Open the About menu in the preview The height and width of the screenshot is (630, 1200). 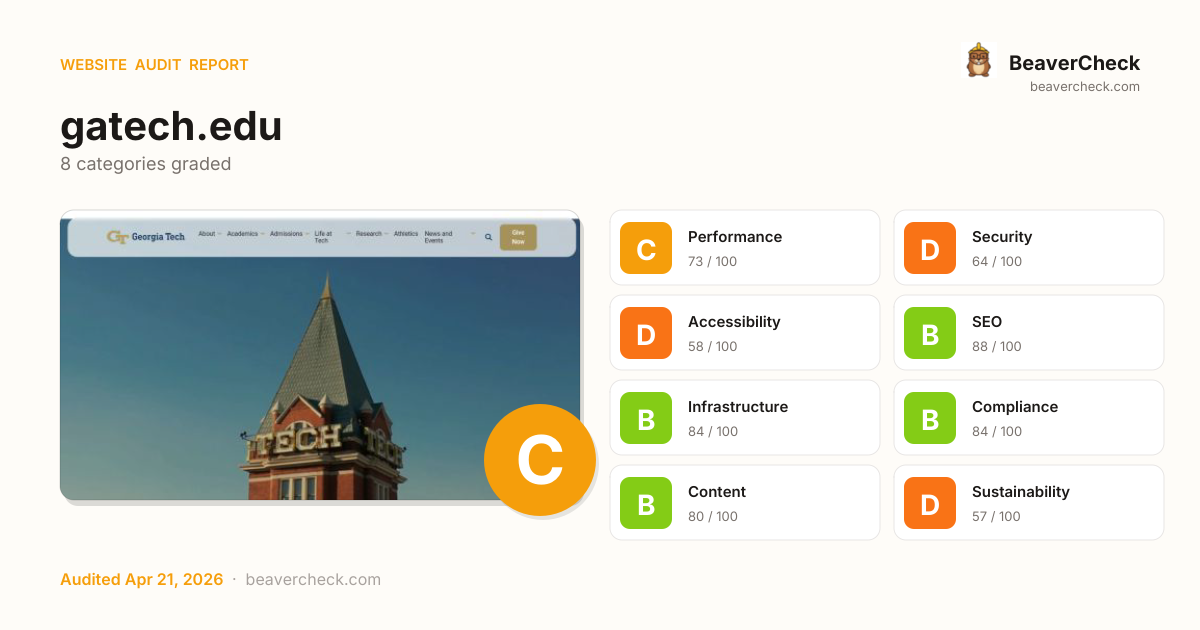(207, 234)
